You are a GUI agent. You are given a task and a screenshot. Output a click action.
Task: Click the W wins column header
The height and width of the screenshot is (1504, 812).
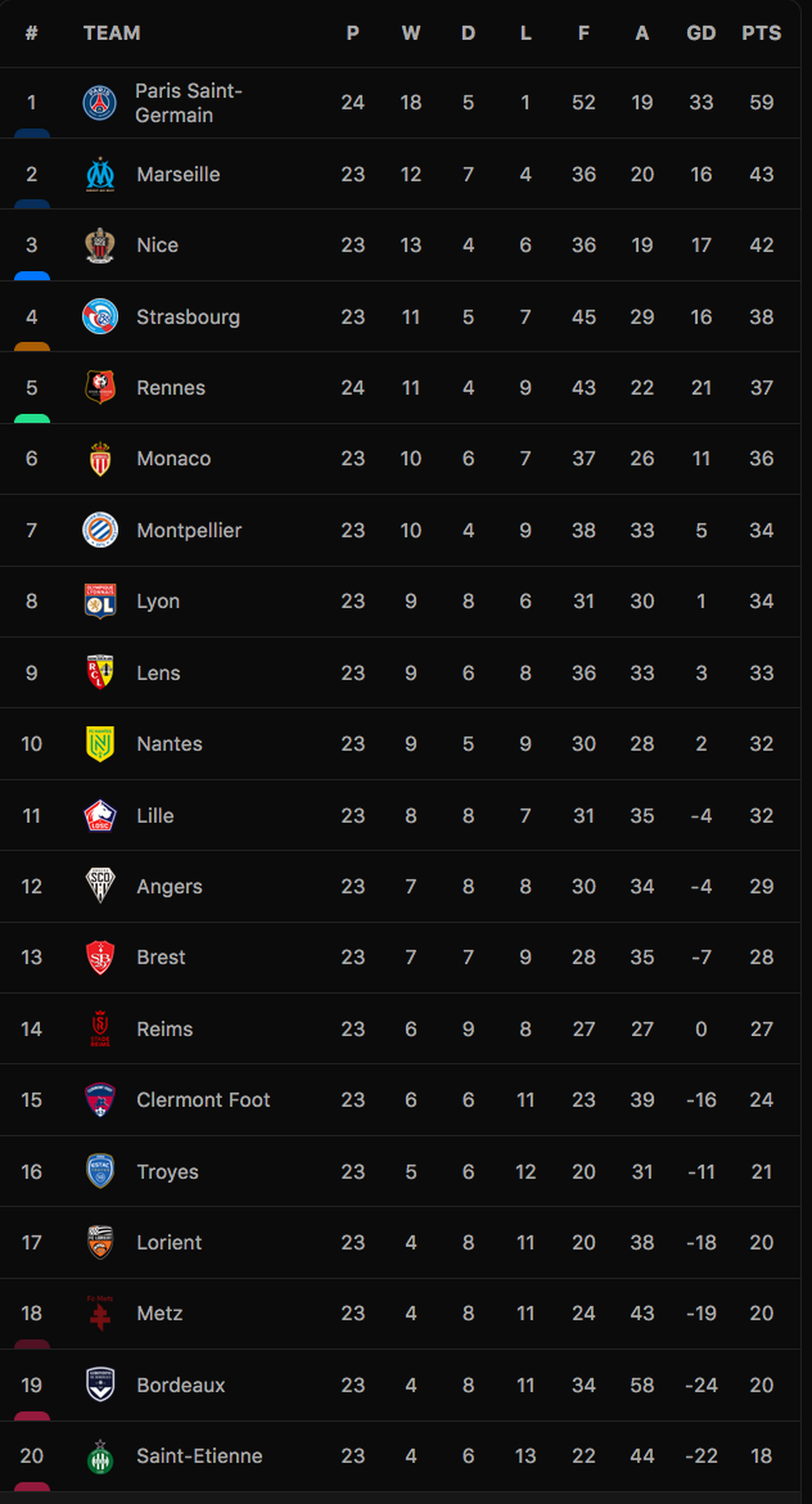point(411,33)
